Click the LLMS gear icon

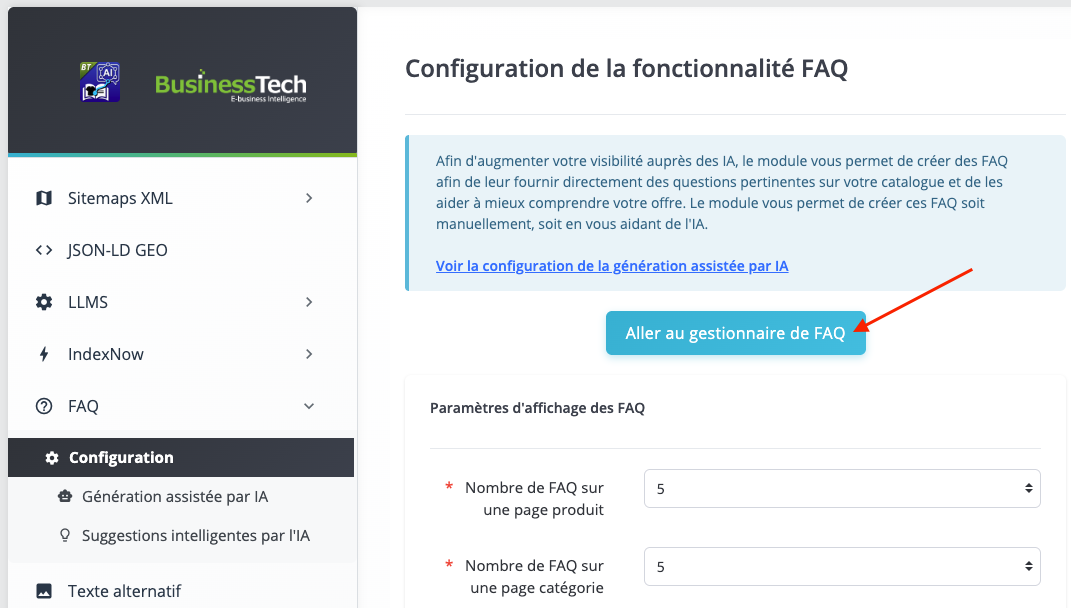[x=44, y=302]
